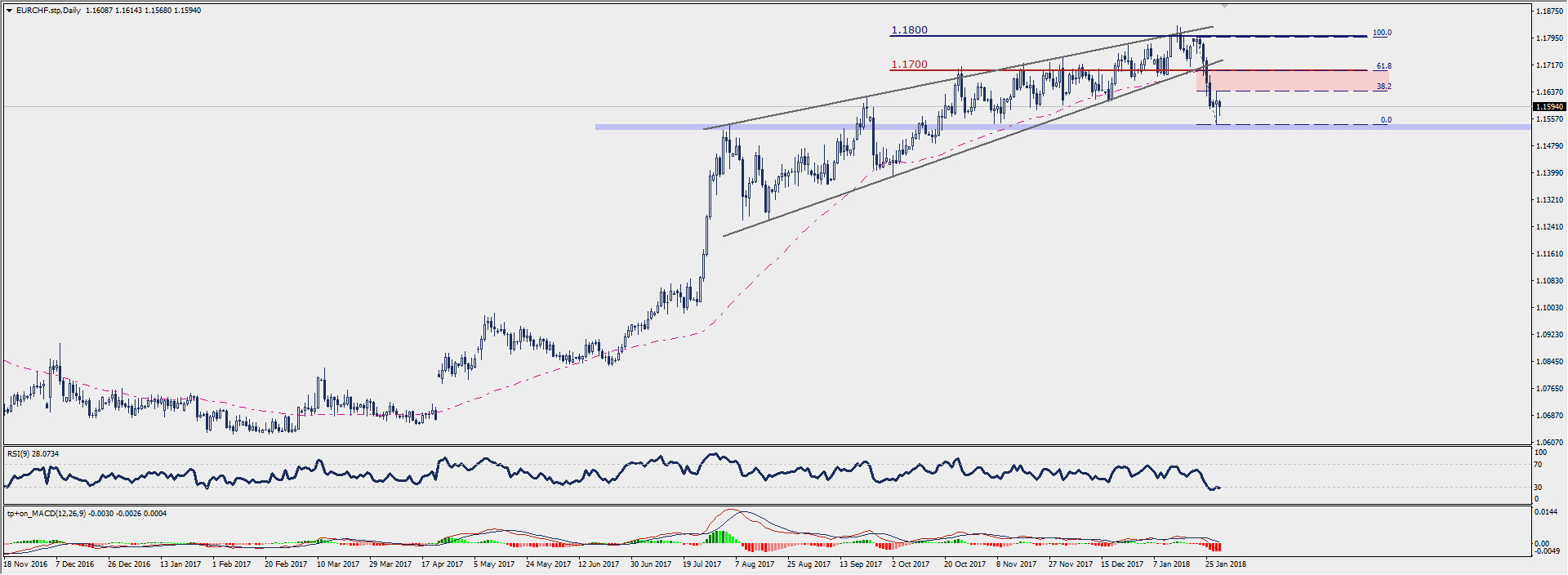Click the 7 Aug 2017 date label
Viewport: 1568px width, 575px height.
[755, 564]
